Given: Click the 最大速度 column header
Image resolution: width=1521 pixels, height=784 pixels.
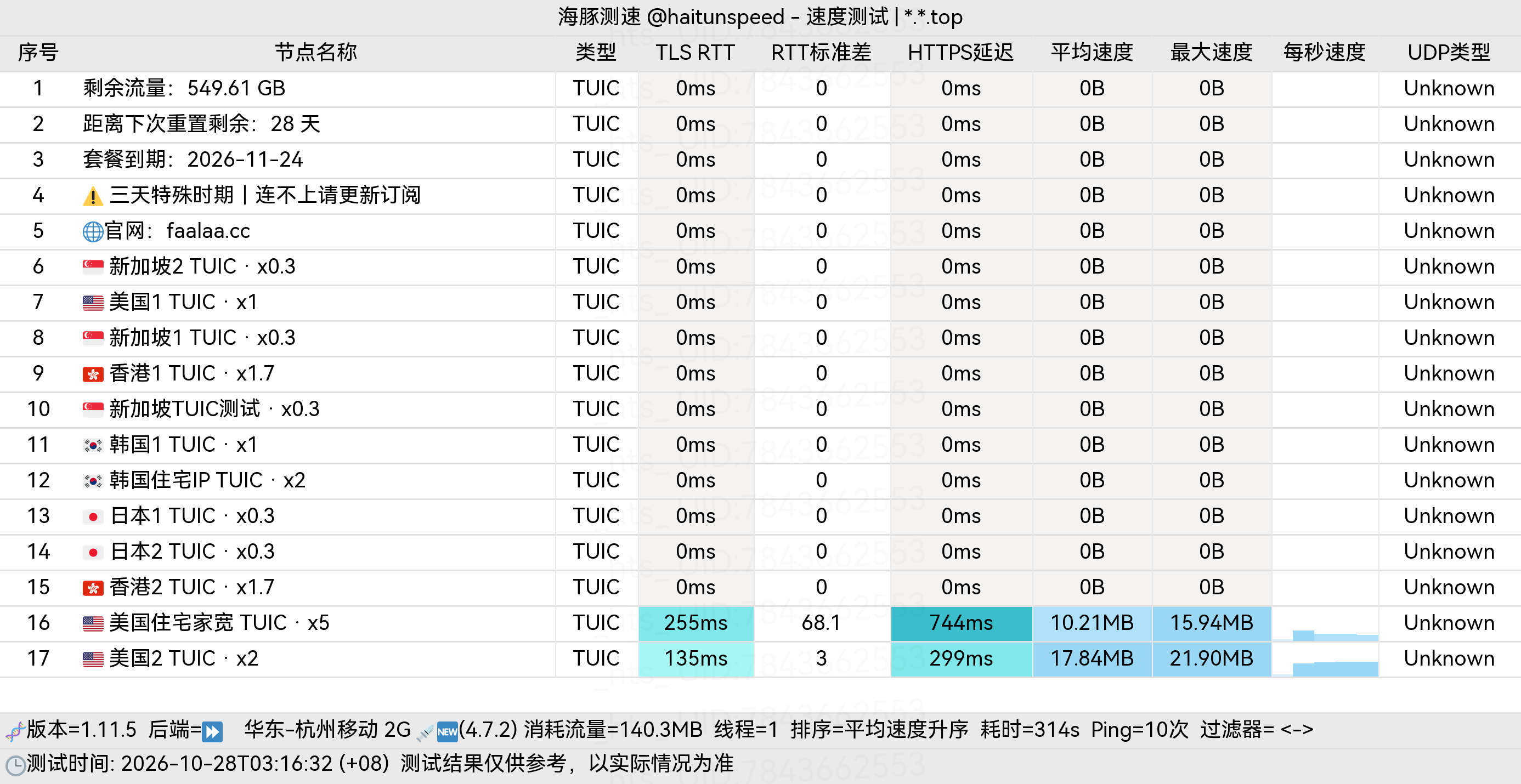Looking at the screenshot, I should [1212, 53].
